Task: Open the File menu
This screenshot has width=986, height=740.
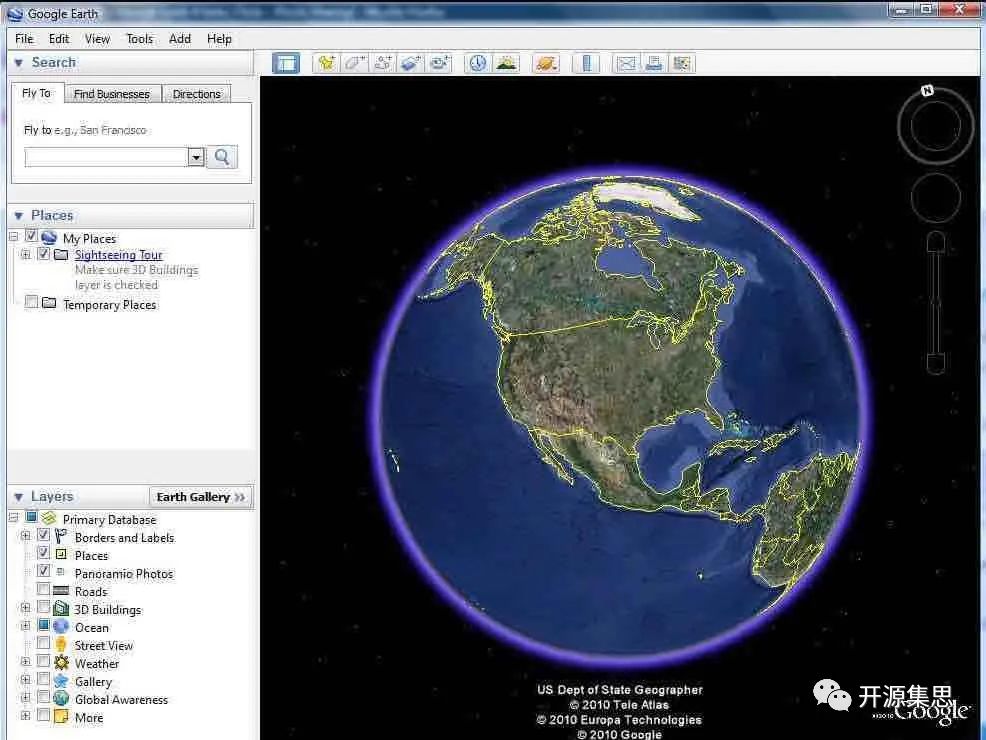Action: pos(25,39)
